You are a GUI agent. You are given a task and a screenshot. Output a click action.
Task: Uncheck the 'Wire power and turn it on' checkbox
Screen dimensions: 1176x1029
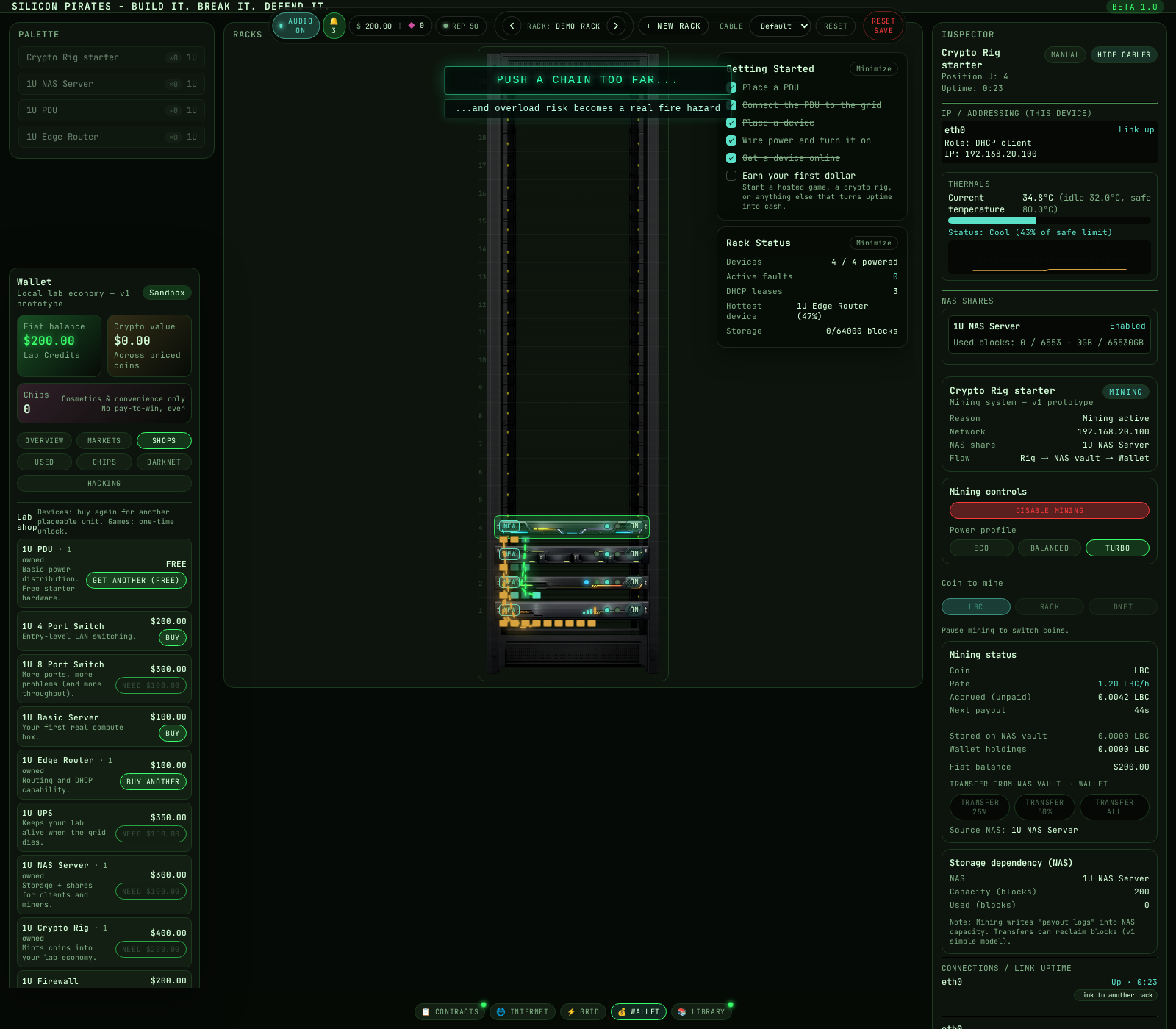click(731, 140)
